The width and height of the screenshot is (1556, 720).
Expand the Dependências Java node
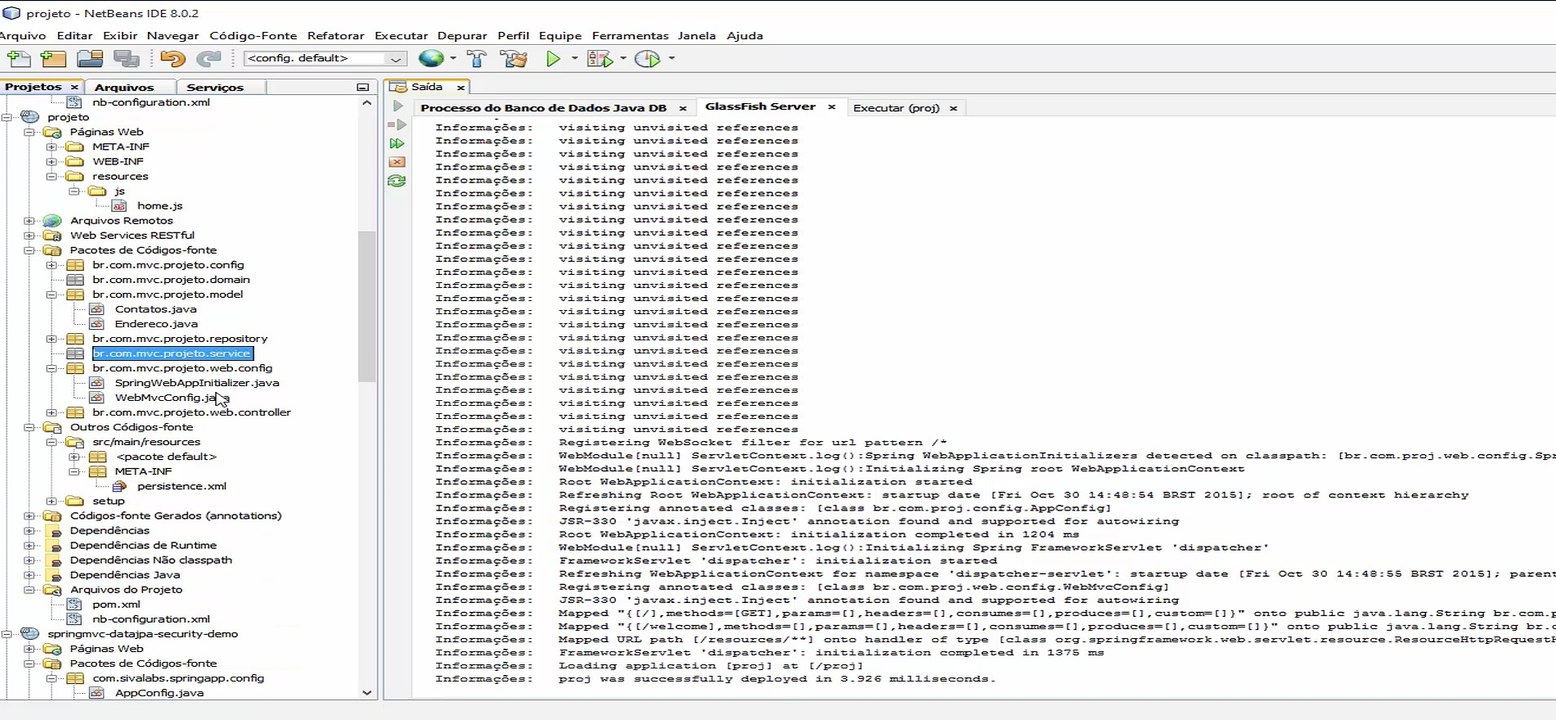pos(29,575)
